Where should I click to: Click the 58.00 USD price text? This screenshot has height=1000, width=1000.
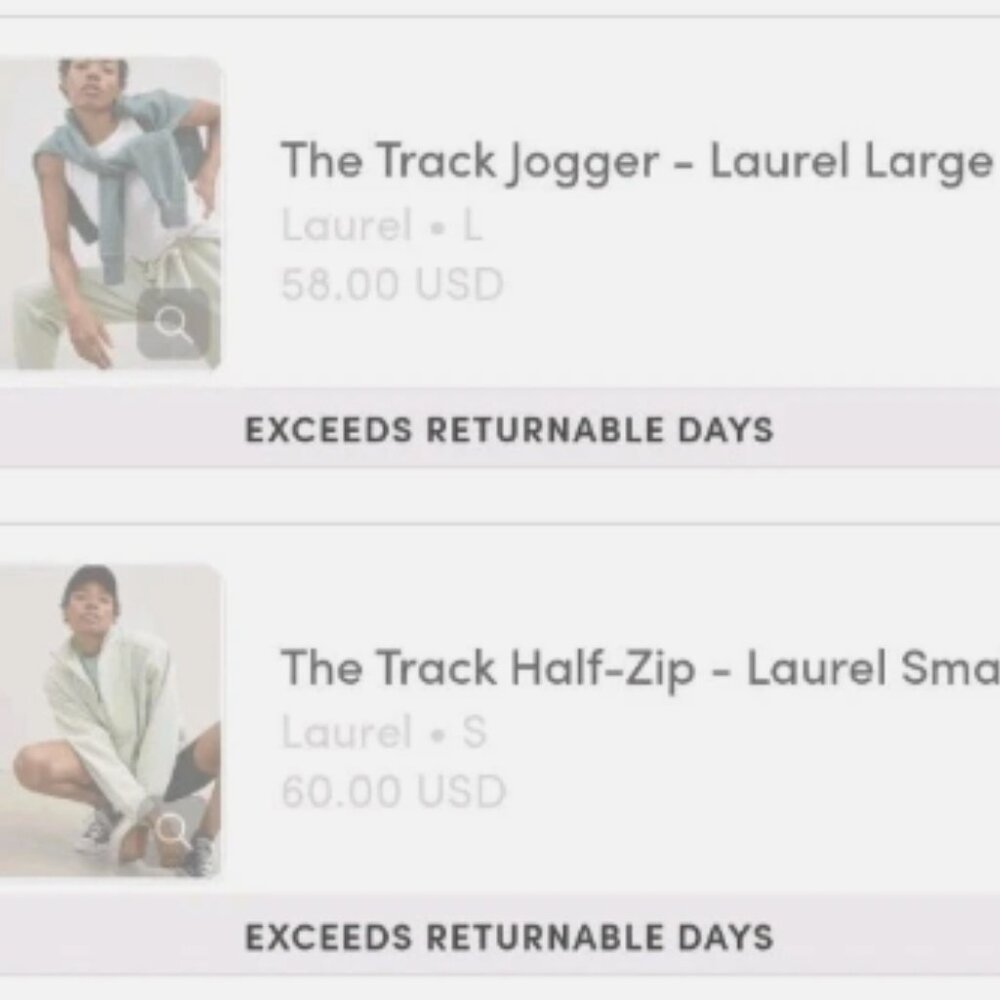point(392,285)
